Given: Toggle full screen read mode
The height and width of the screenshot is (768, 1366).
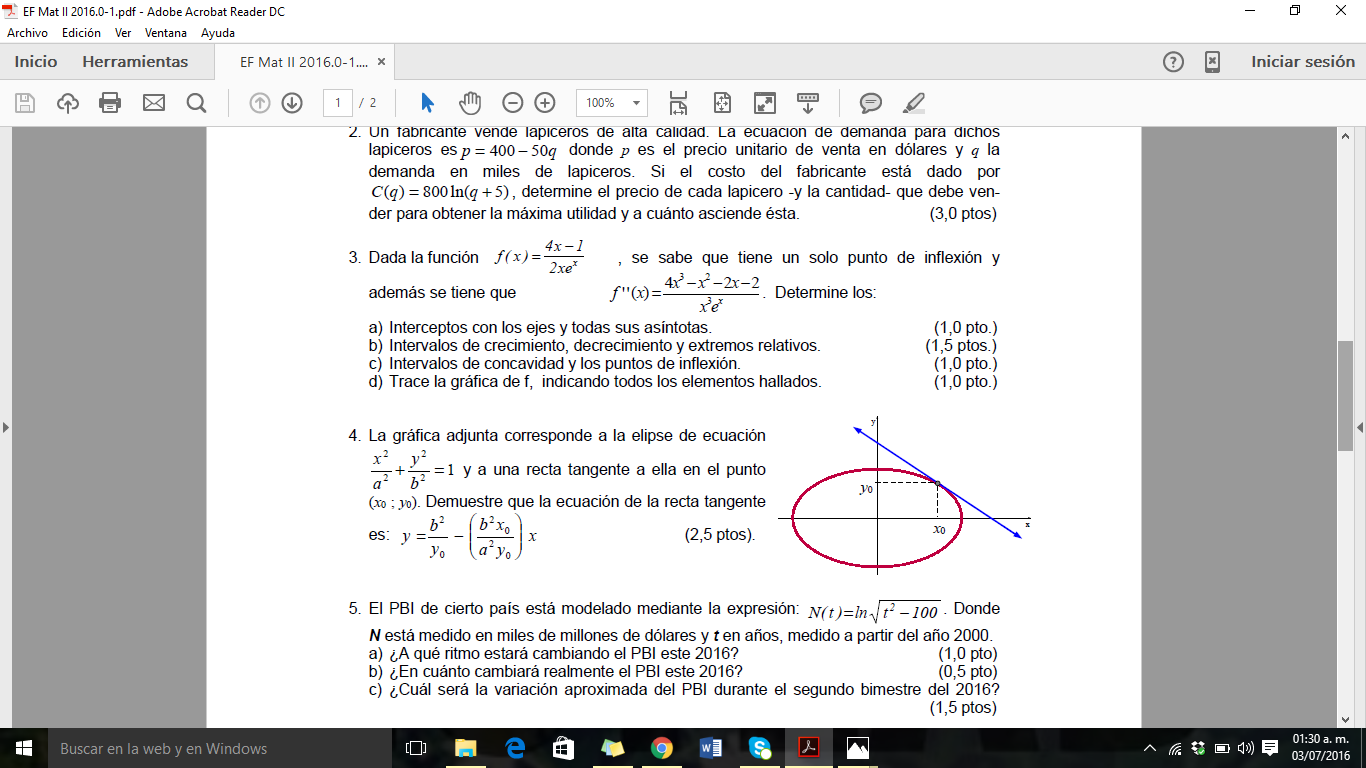Looking at the screenshot, I should pyautogui.click(x=765, y=103).
